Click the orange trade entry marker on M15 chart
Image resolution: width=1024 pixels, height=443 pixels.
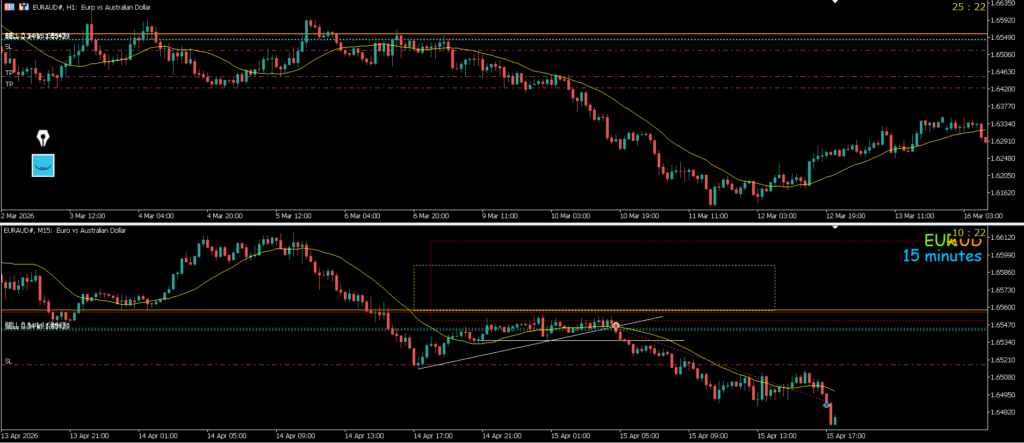(x=616, y=327)
